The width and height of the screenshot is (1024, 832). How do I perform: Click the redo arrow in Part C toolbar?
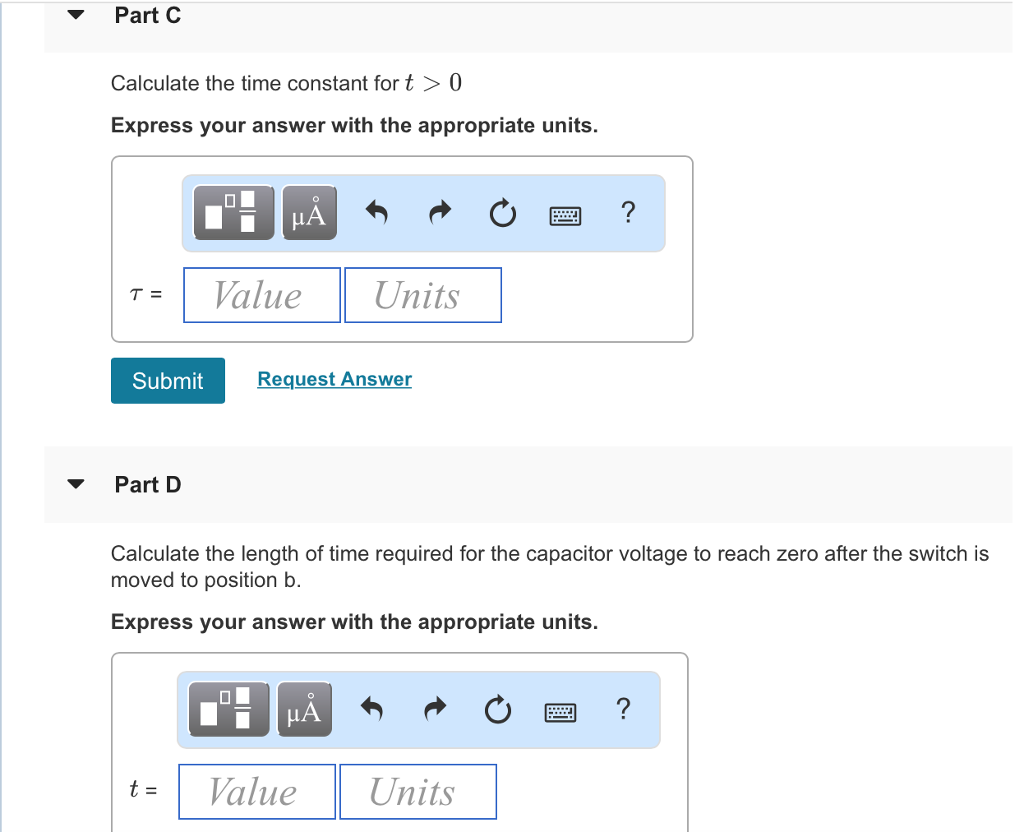tap(439, 212)
